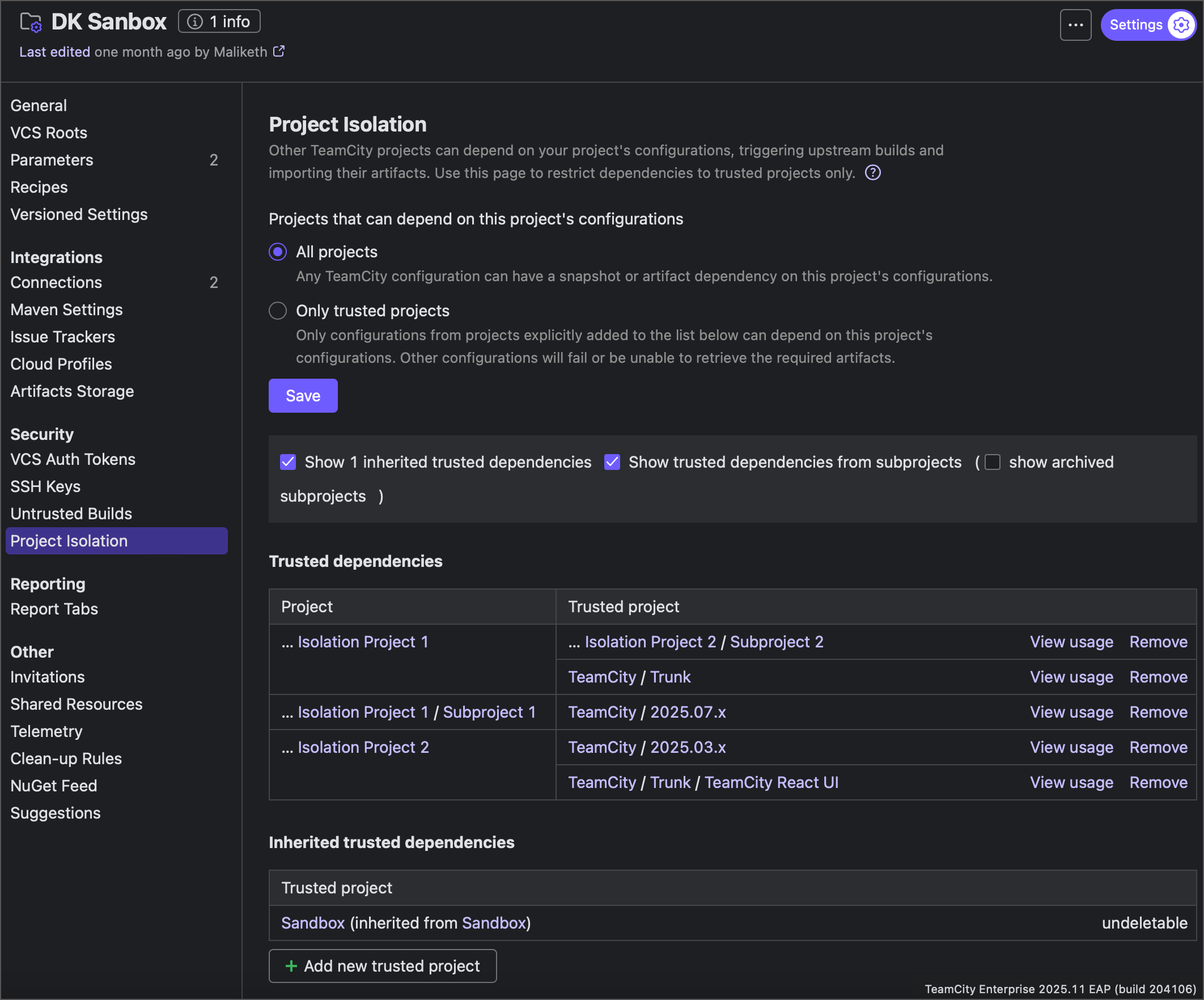1204x1000 pixels.
Task: Open the more options ellipsis menu
Action: (1075, 24)
